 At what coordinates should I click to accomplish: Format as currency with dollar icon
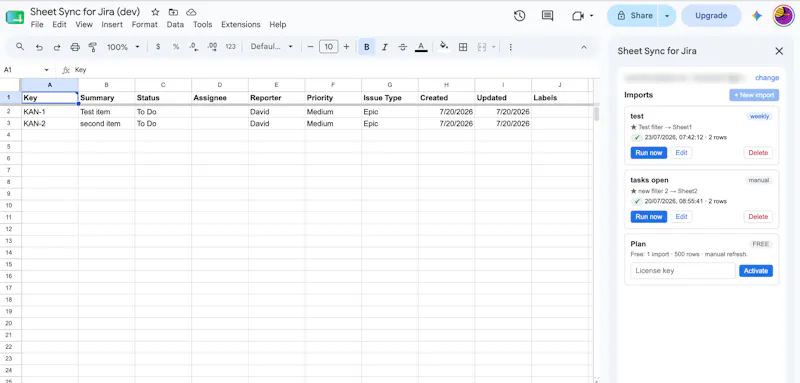158,47
